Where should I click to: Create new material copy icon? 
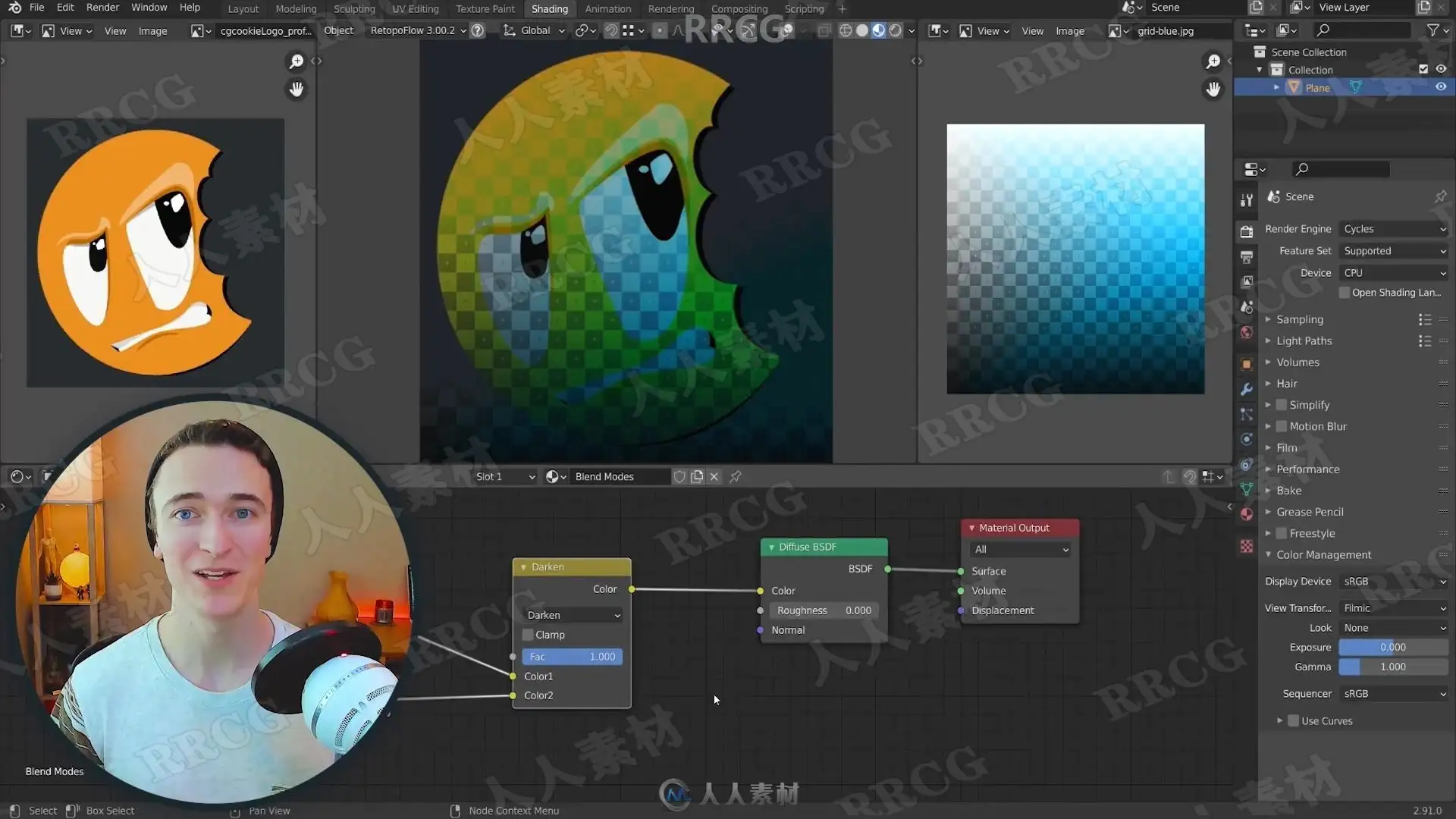click(x=697, y=476)
